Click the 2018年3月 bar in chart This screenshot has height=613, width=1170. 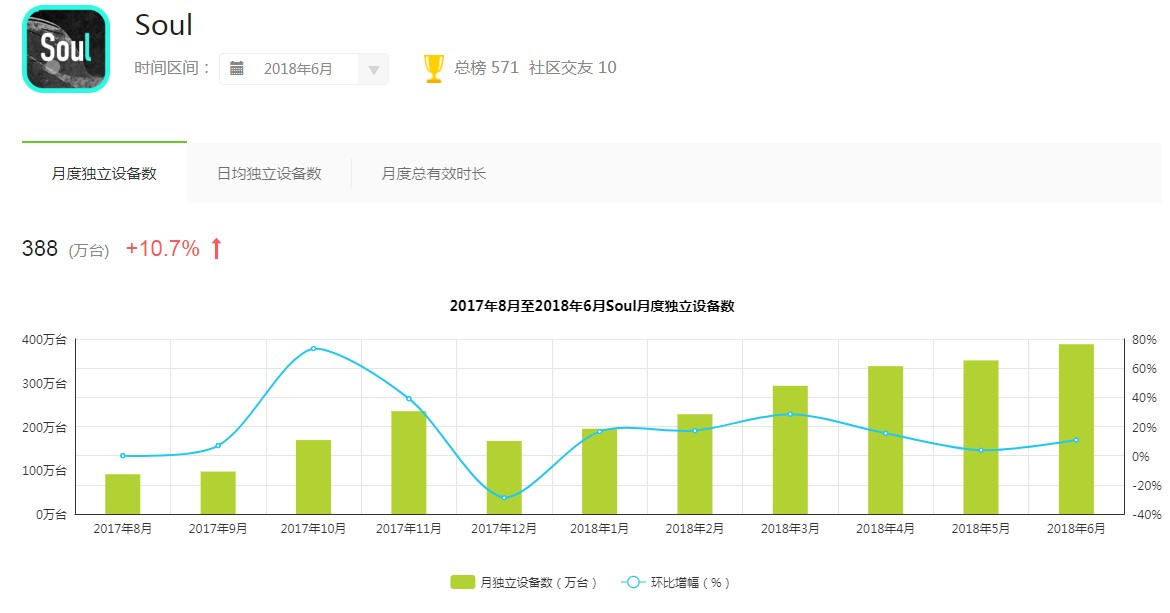[790, 450]
